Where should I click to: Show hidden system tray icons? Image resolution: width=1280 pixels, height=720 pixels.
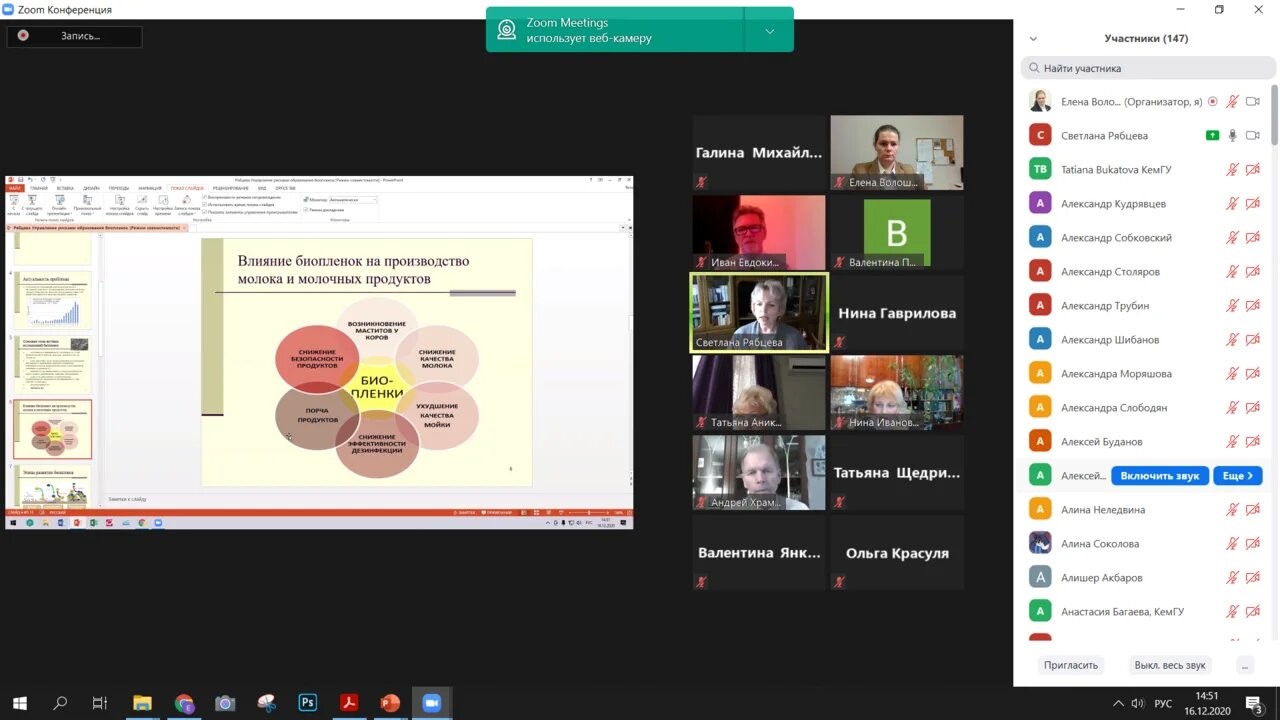point(1119,703)
